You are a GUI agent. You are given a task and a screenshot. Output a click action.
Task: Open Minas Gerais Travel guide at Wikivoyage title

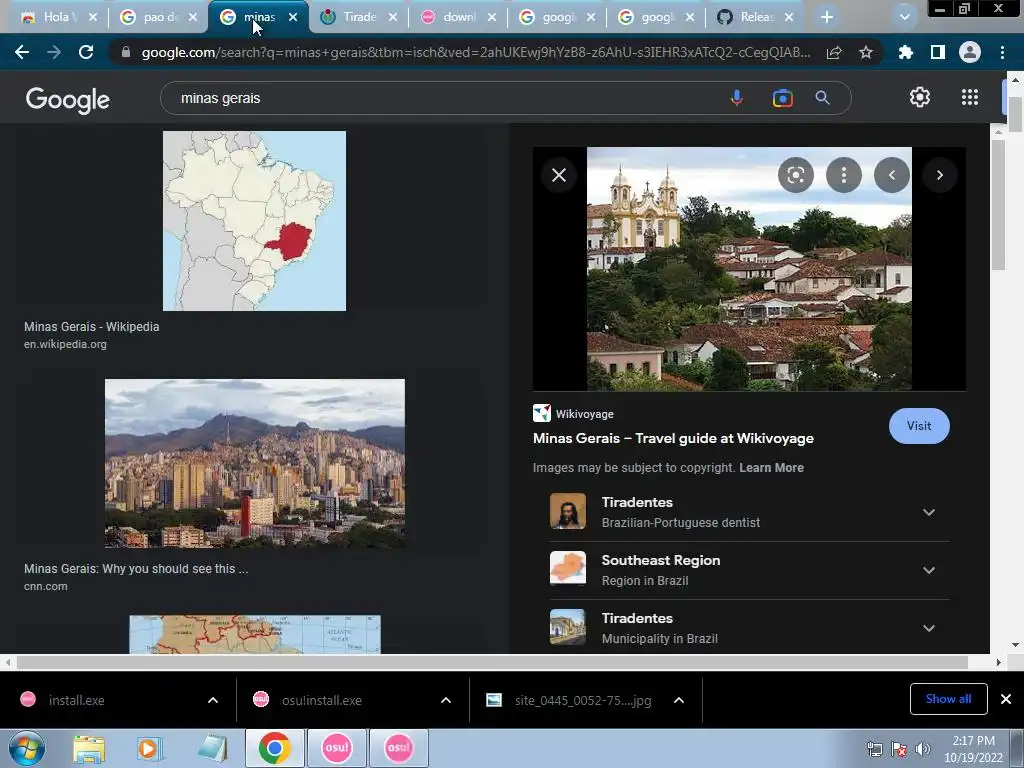coord(673,438)
